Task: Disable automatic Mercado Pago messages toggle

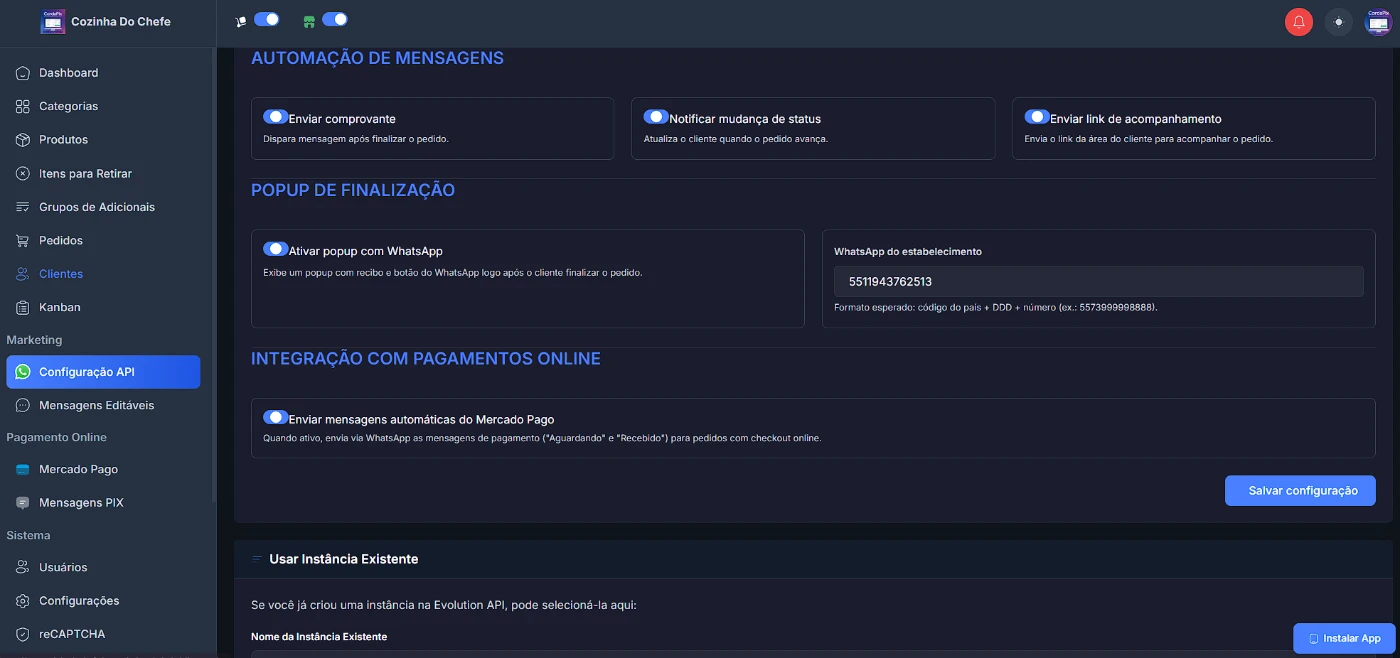Action: pos(275,417)
